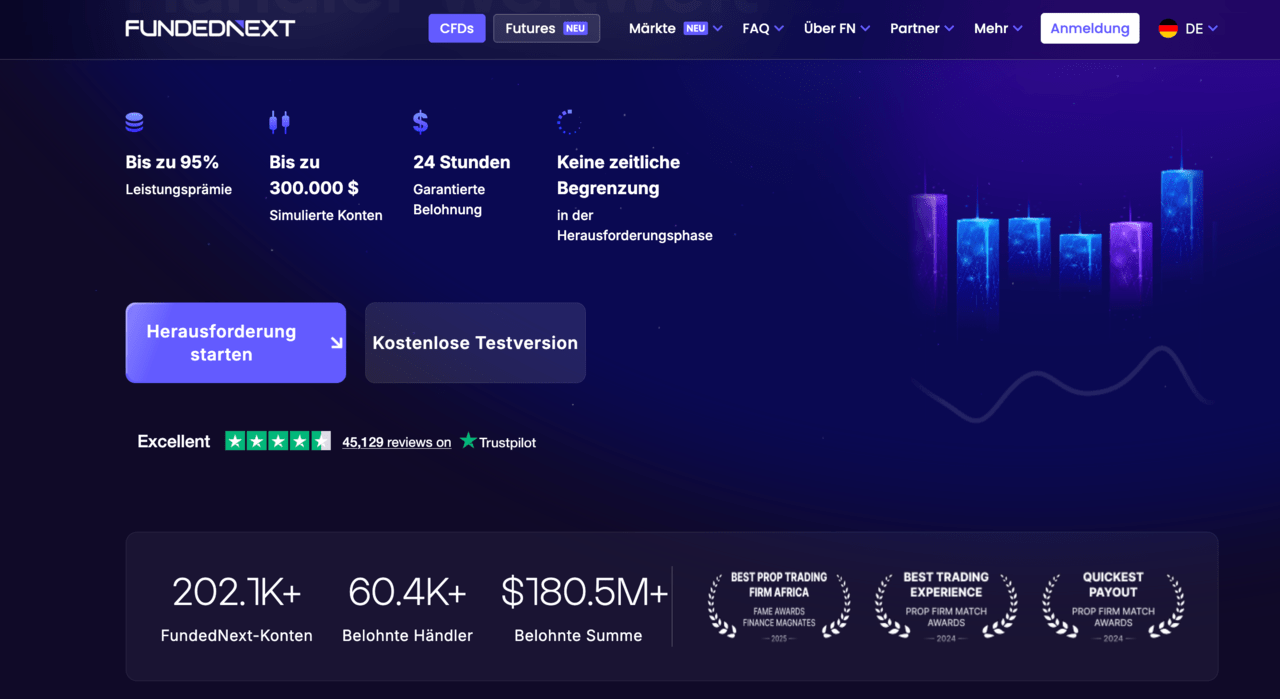Click the German flag icon

1167,29
